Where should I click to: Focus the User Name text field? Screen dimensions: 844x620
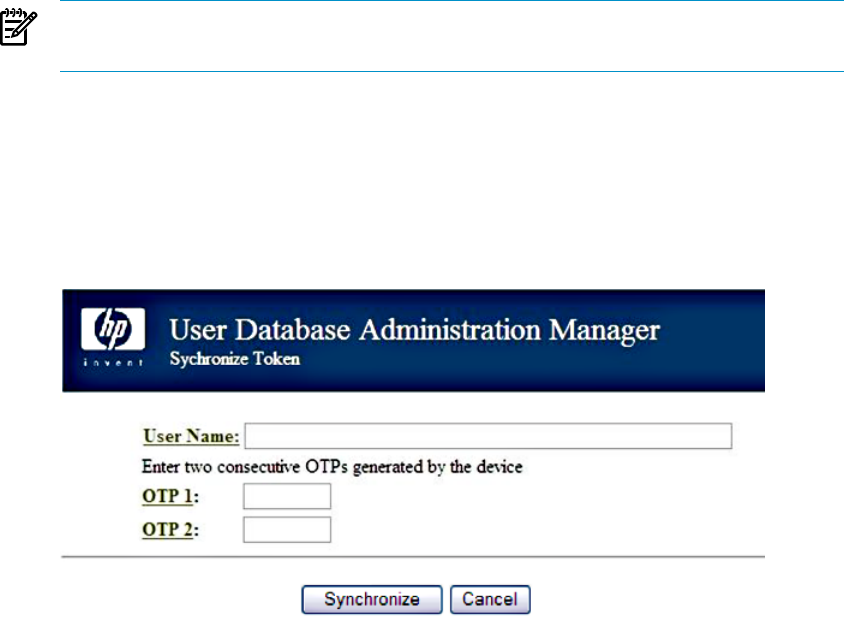pyautogui.click(x=488, y=436)
